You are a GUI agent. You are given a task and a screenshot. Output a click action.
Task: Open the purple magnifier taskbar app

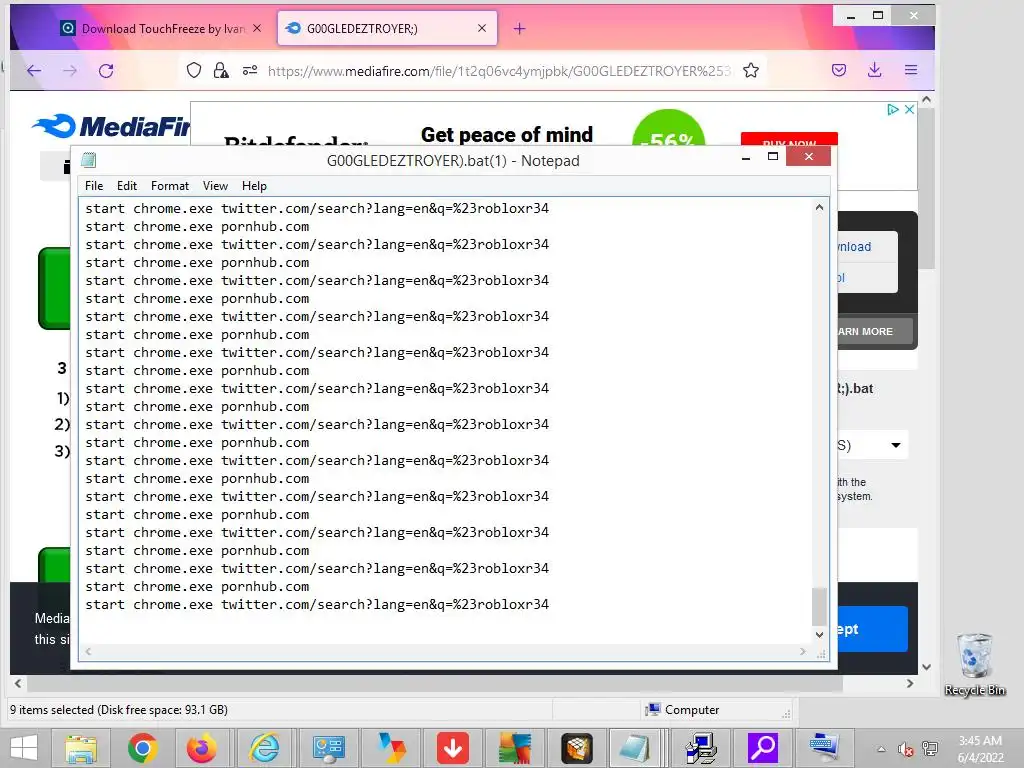tap(762, 748)
